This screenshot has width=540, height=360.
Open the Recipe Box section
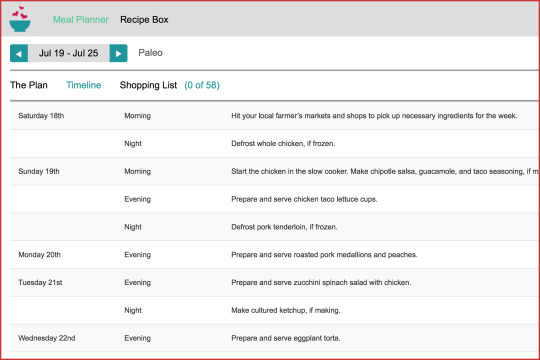point(144,20)
